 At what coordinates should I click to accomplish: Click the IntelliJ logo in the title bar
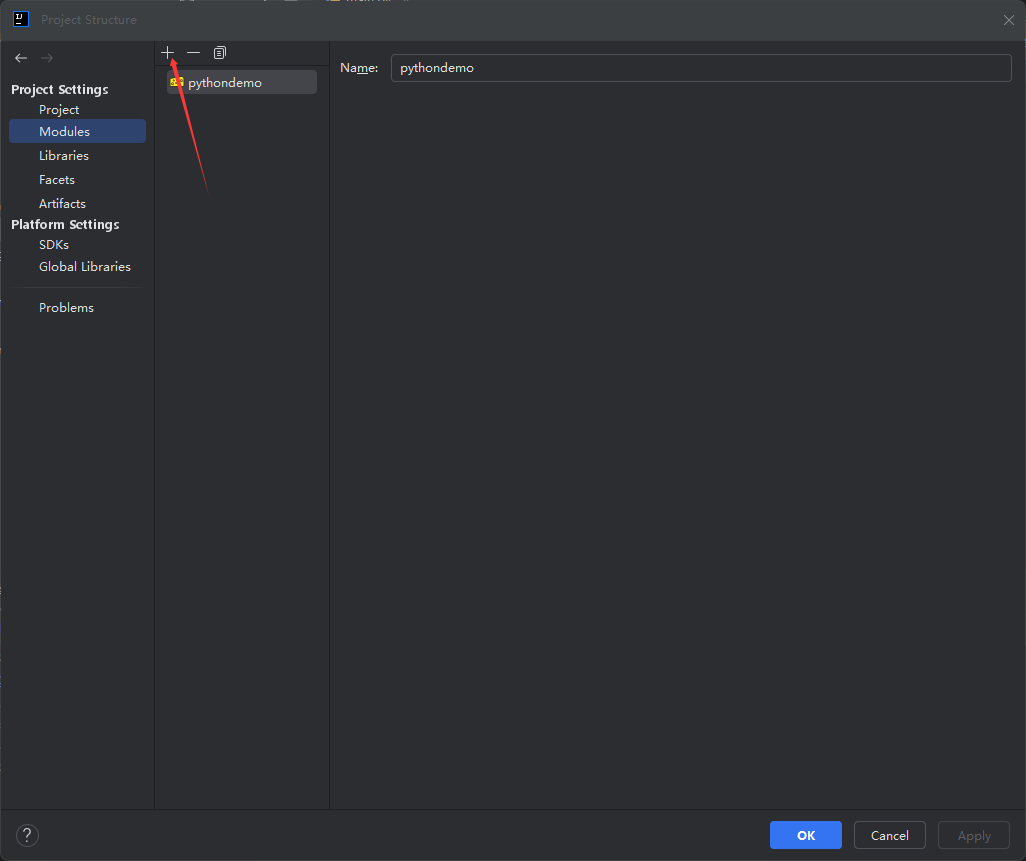(21, 20)
